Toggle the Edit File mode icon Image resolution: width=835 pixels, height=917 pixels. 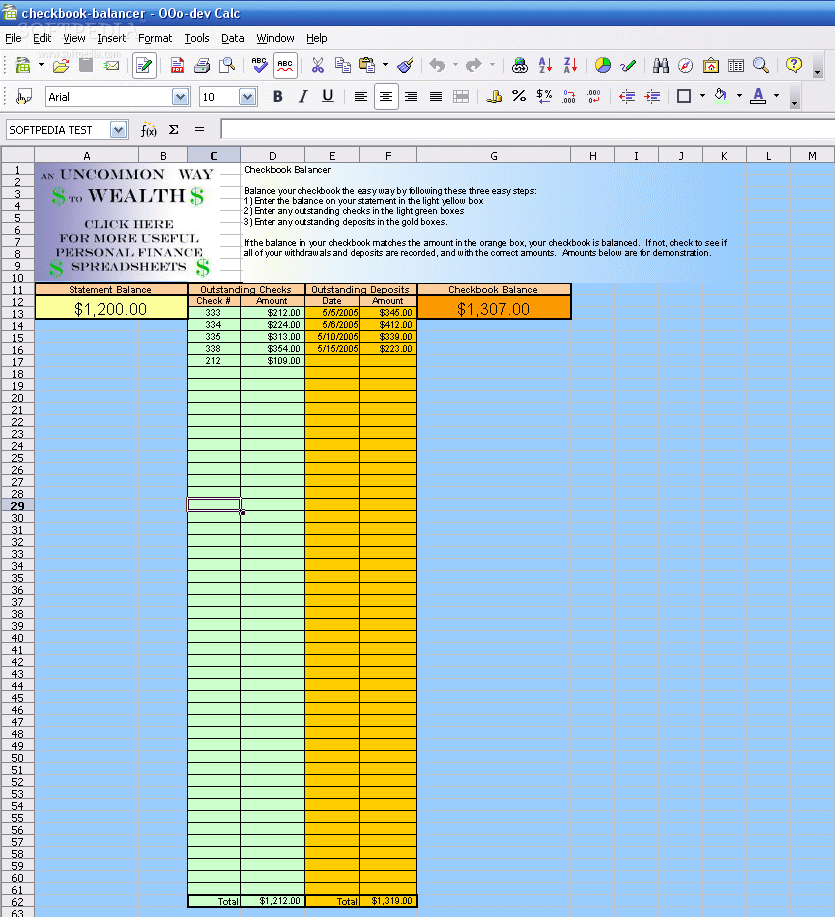pyautogui.click(x=144, y=66)
